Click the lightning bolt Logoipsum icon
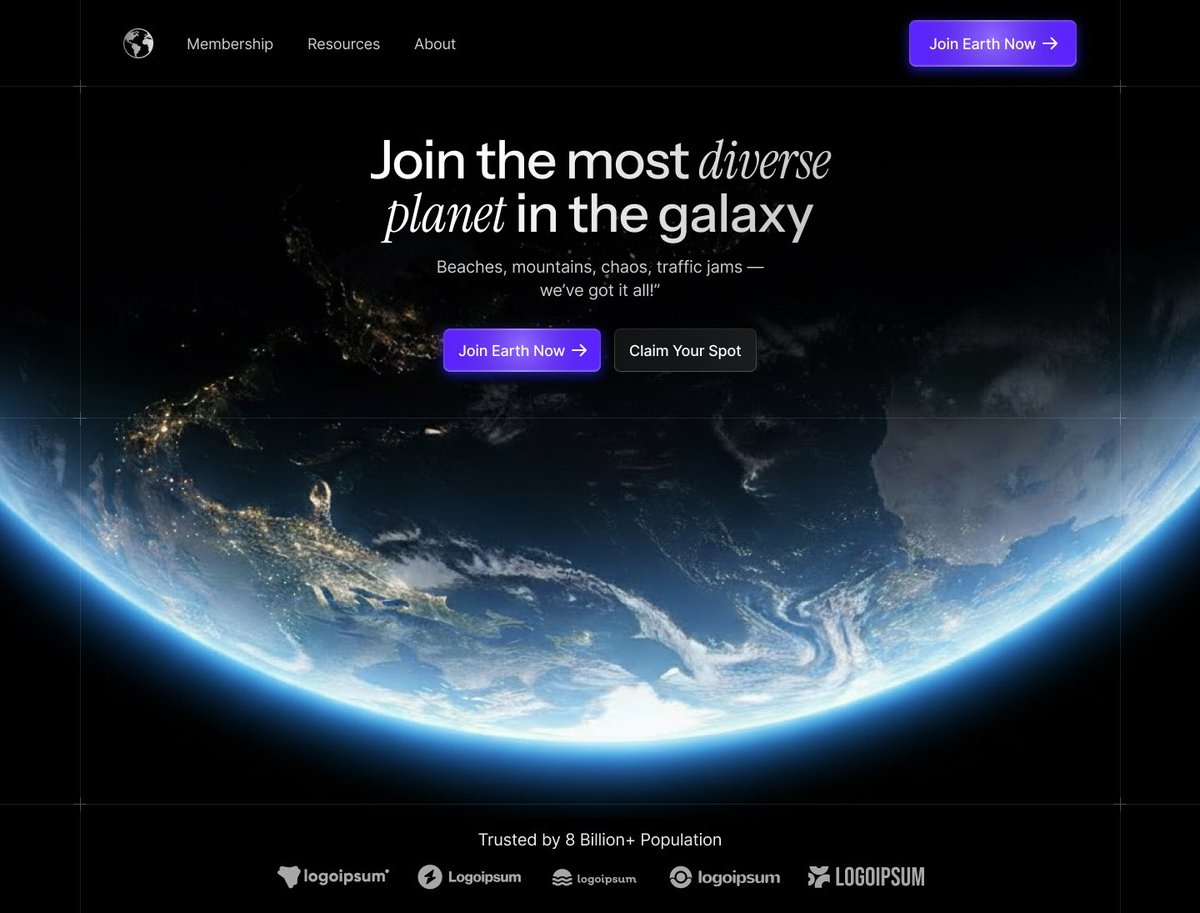This screenshot has width=1200, height=913. (x=430, y=877)
